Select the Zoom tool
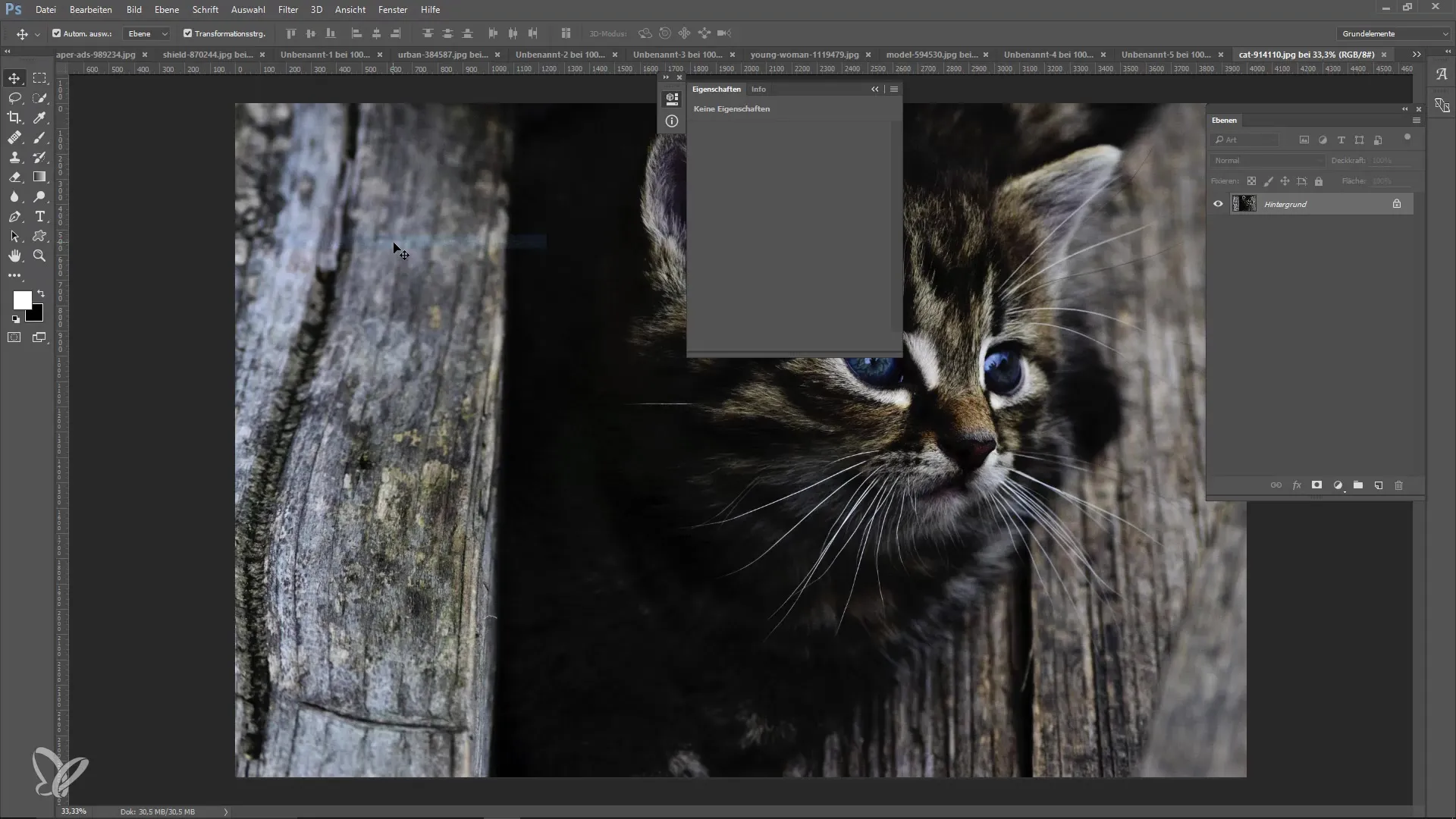 39,256
